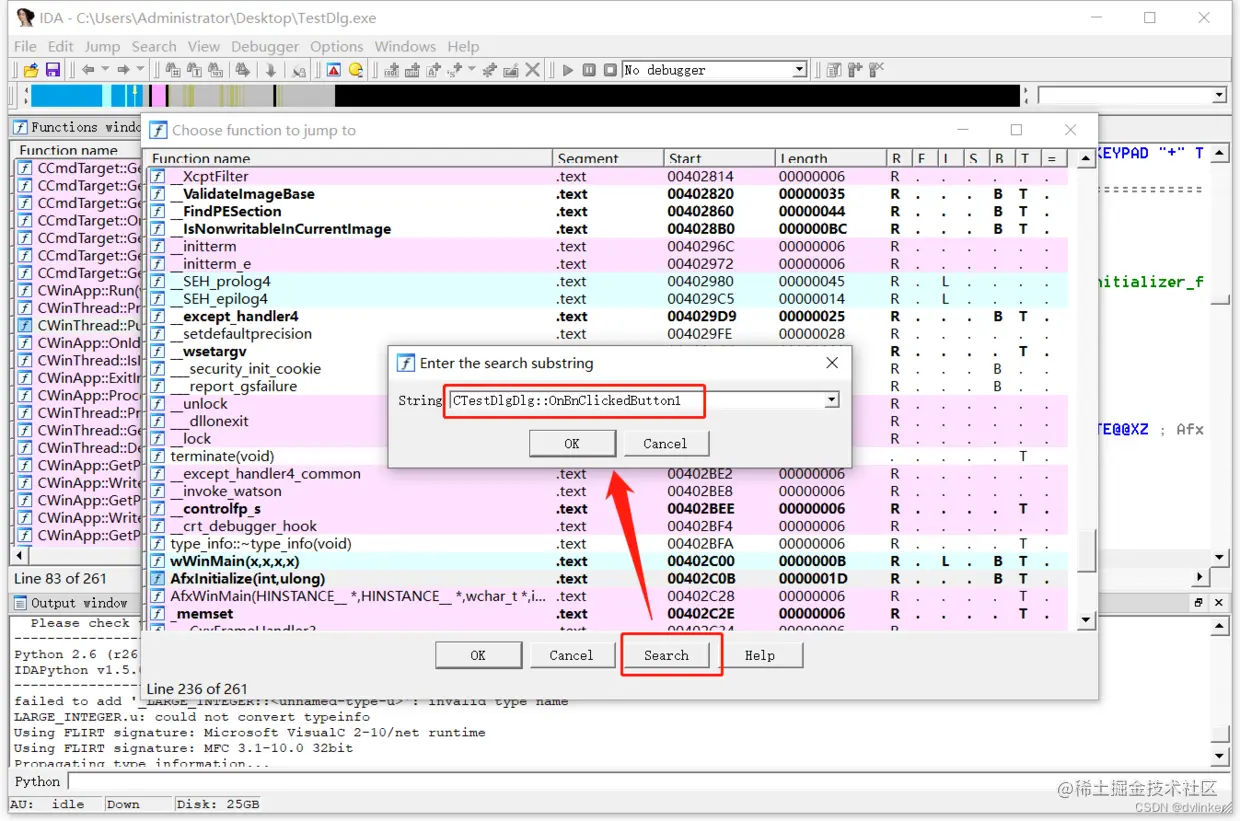Close the Output window panel with its X

1219,603
